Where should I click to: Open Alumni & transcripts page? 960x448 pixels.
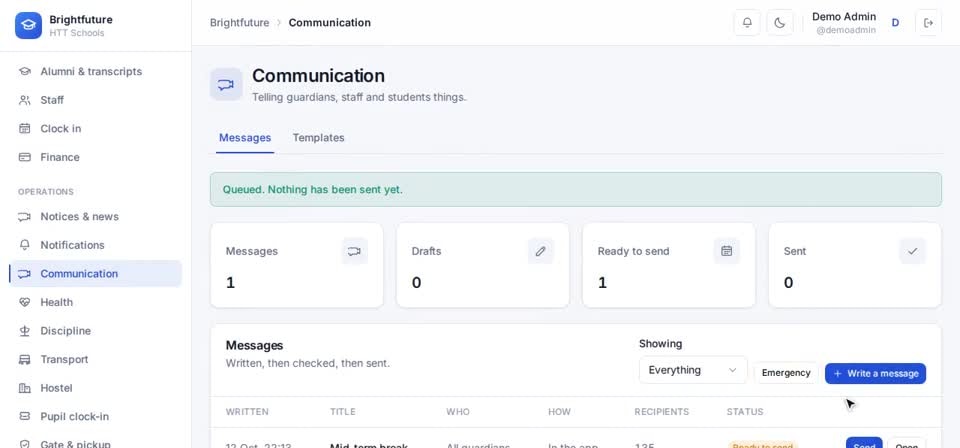click(96, 72)
